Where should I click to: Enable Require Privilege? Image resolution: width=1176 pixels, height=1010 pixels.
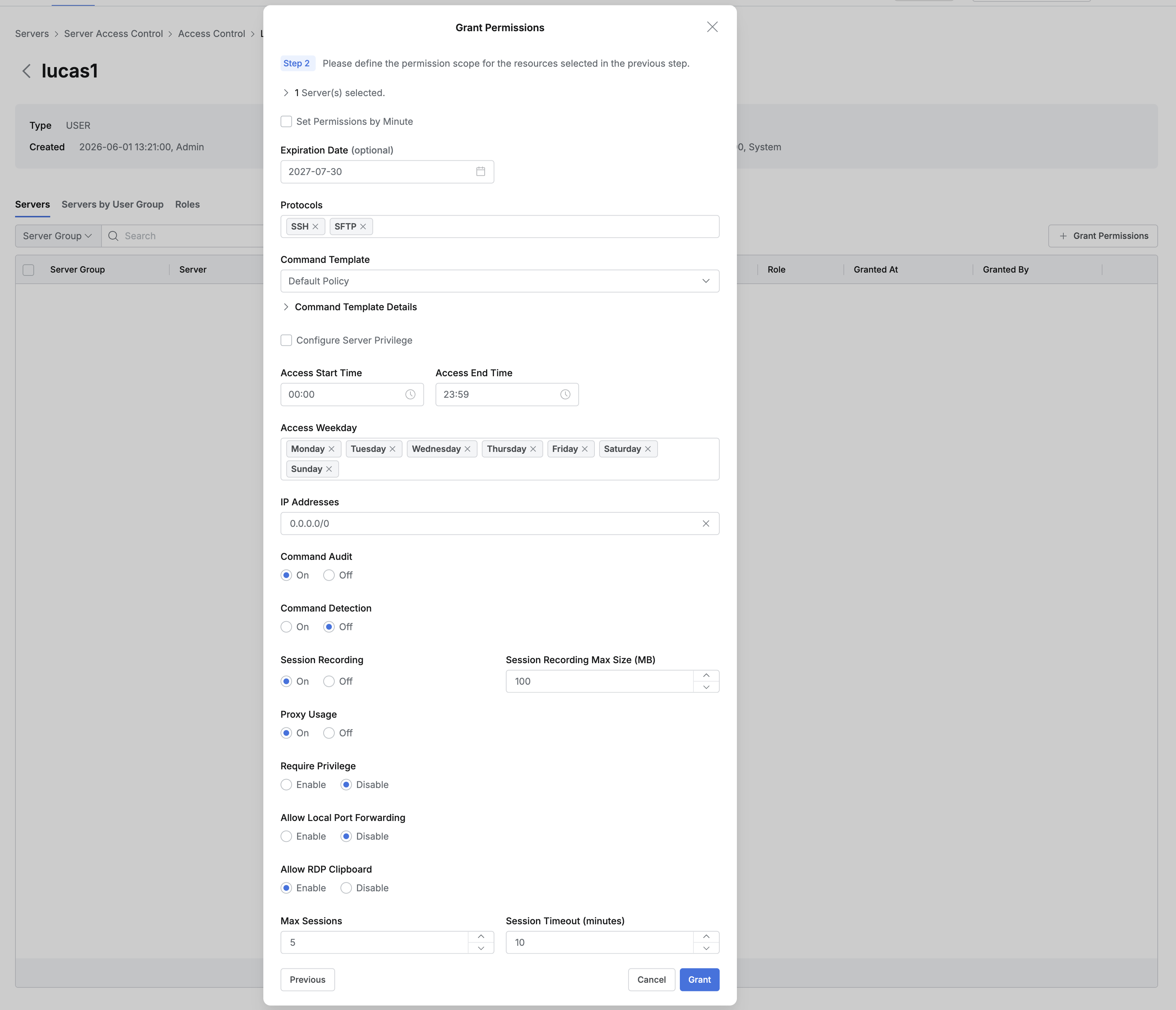tap(287, 785)
